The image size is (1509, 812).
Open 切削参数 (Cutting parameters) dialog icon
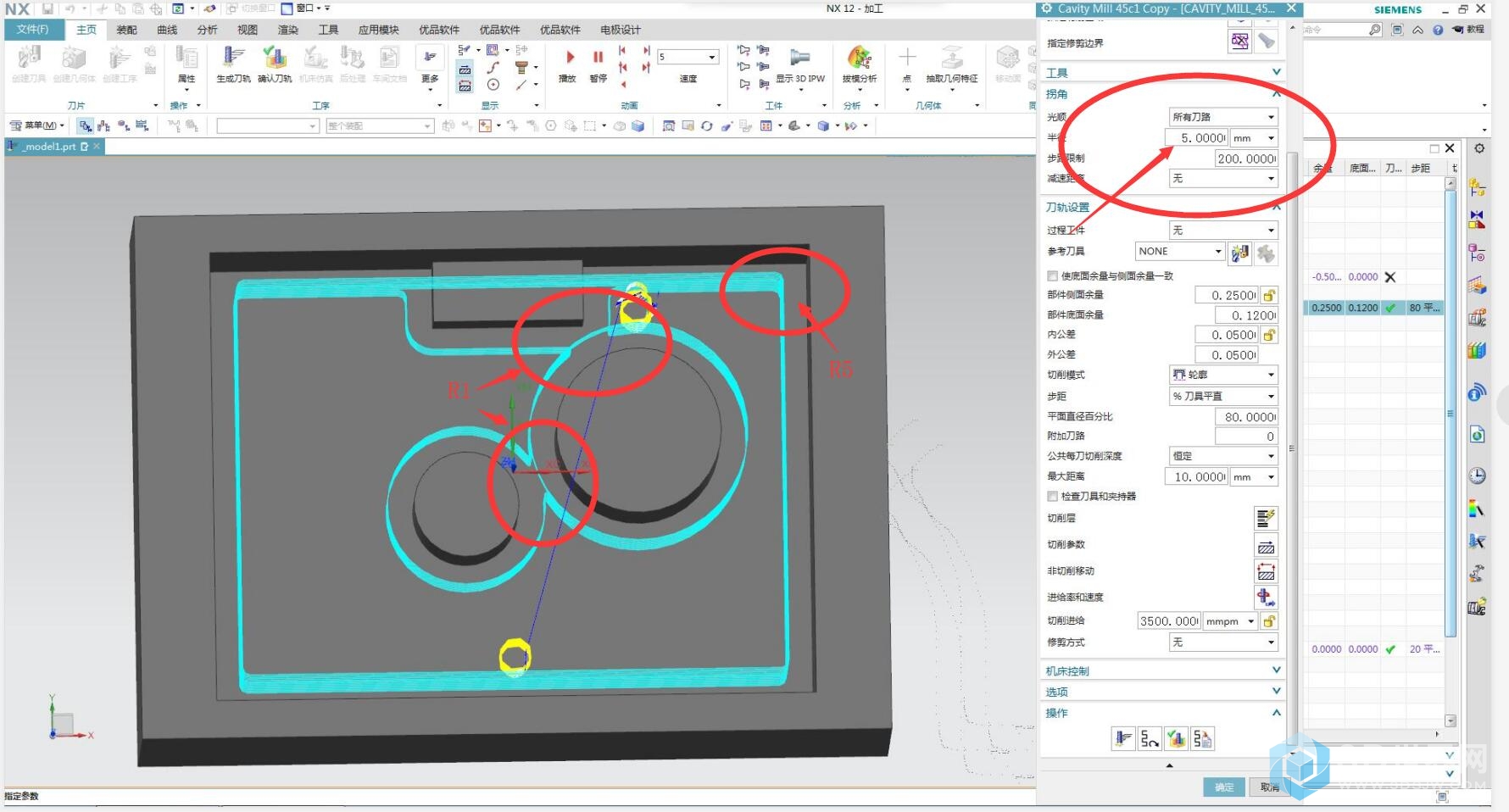tap(1266, 545)
